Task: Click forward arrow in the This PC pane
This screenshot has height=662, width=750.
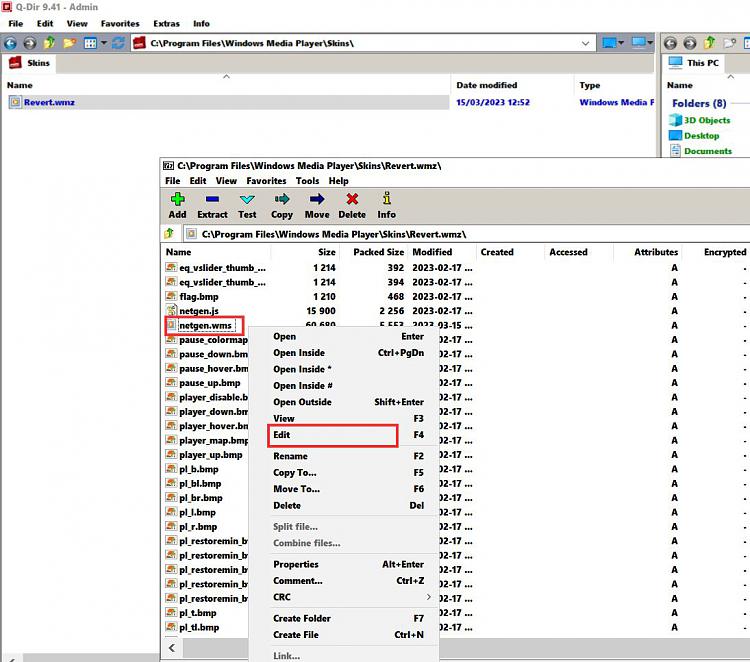Action: click(x=689, y=44)
